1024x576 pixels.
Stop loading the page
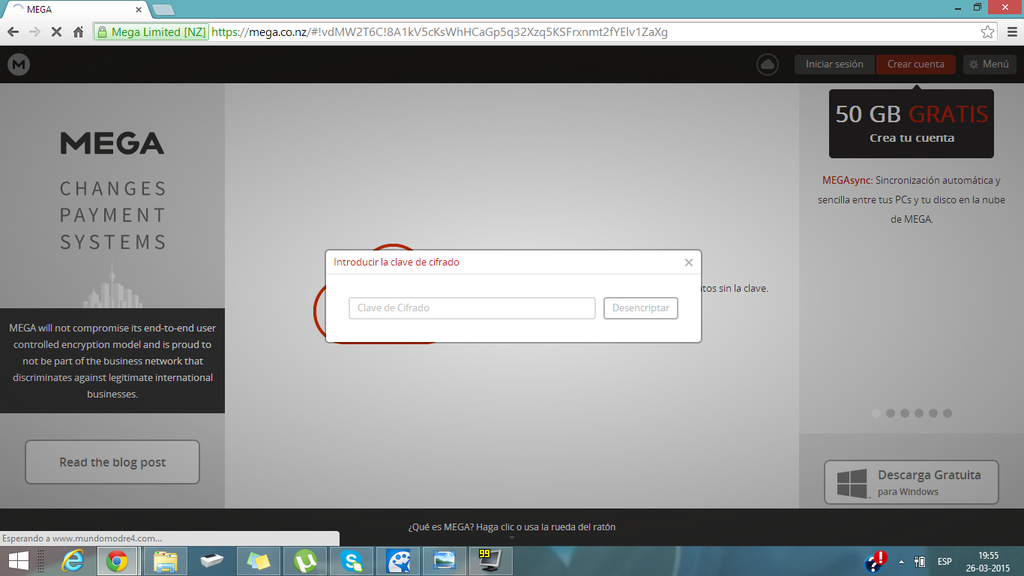pos(56,31)
